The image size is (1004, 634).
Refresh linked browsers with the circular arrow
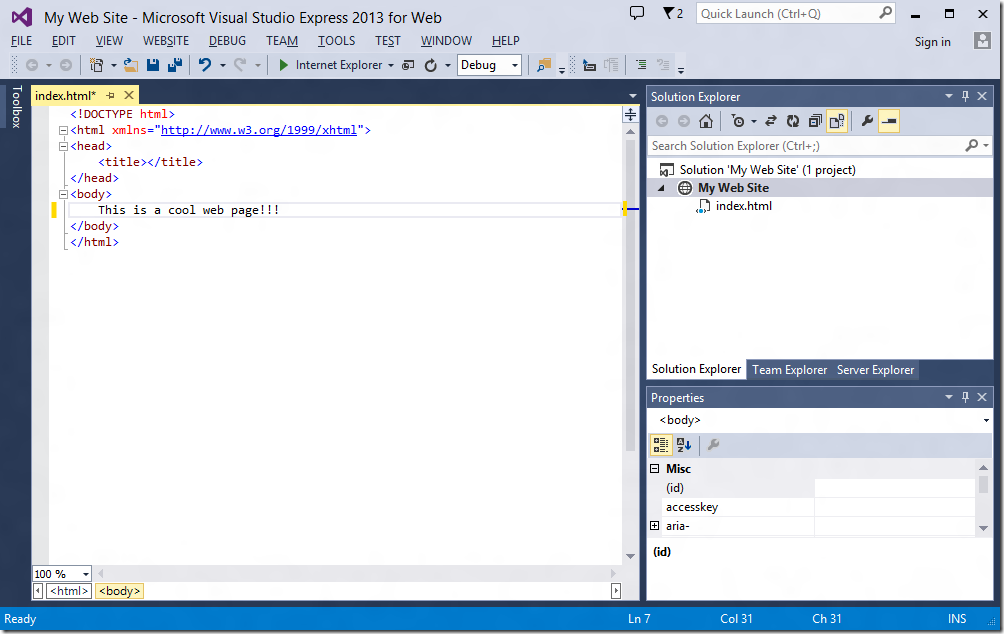click(431, 65)
